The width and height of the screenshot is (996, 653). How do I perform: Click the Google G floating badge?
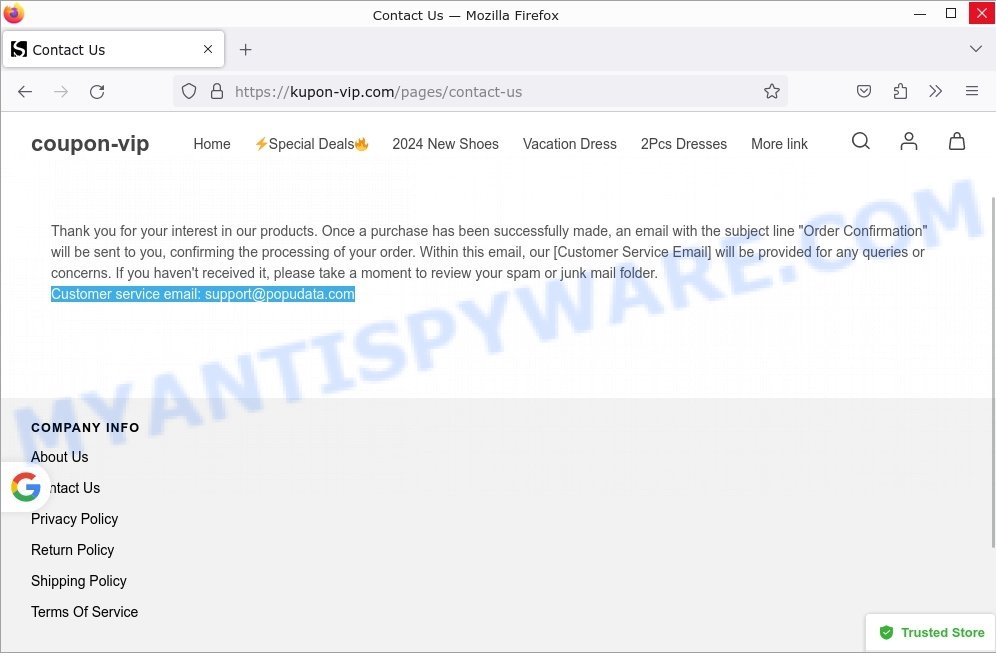click(25, 487)
